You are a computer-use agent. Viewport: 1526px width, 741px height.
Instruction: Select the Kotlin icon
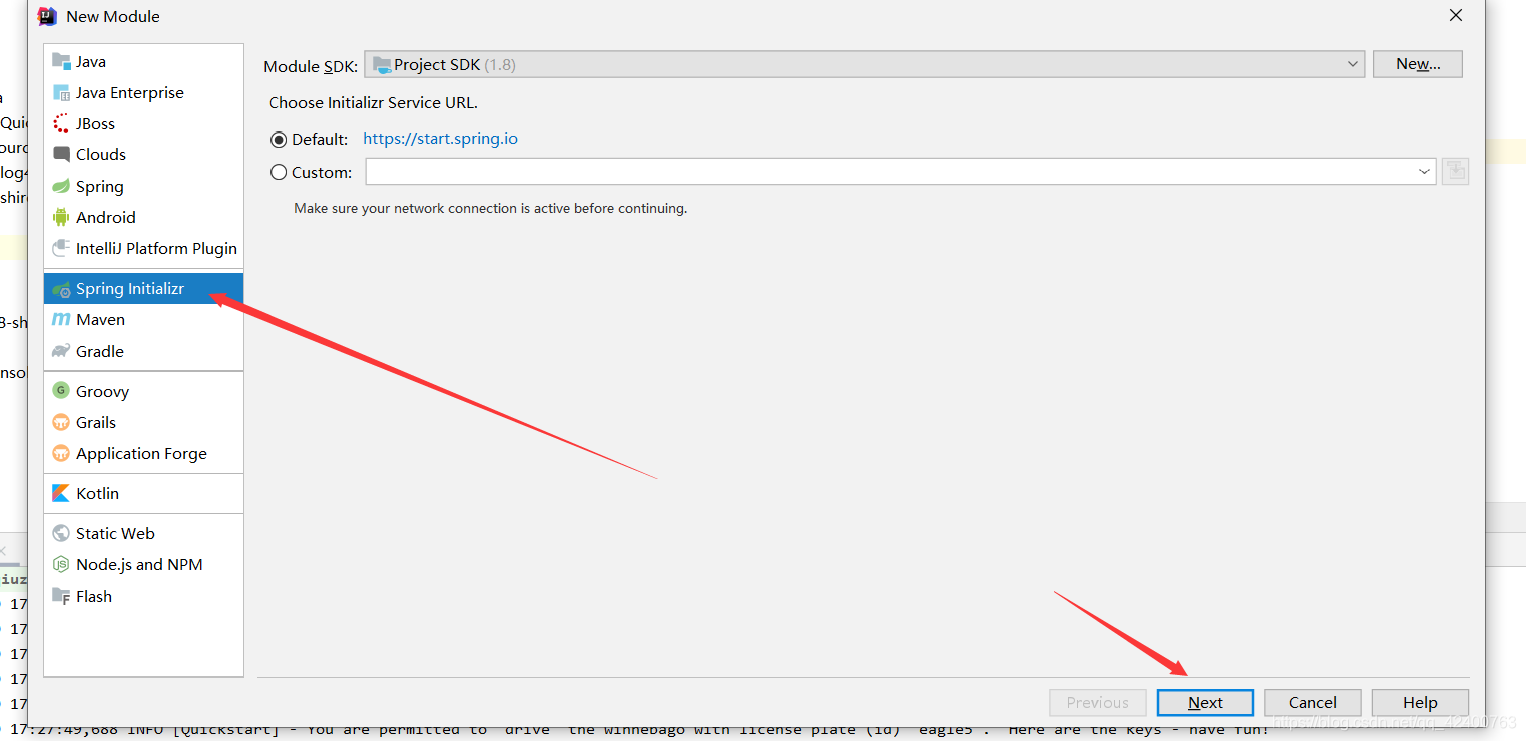(x=62, y=493)
